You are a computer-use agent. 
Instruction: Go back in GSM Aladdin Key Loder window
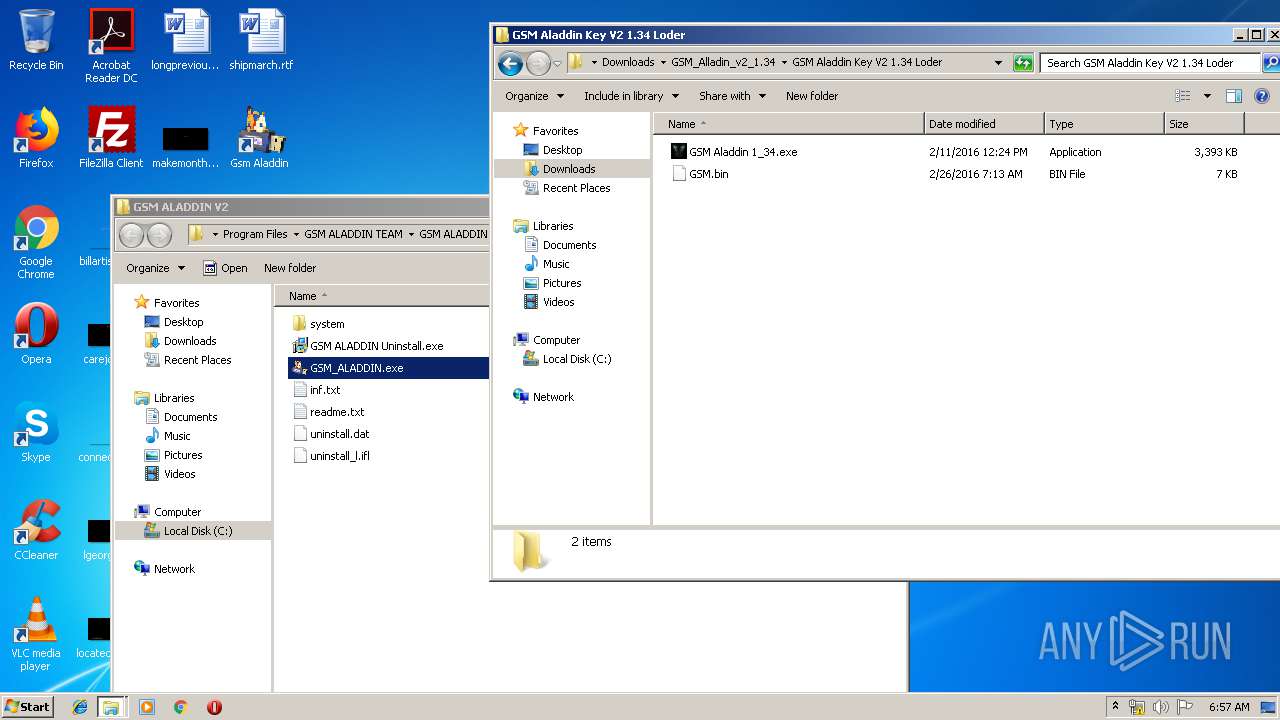[511, 63]
